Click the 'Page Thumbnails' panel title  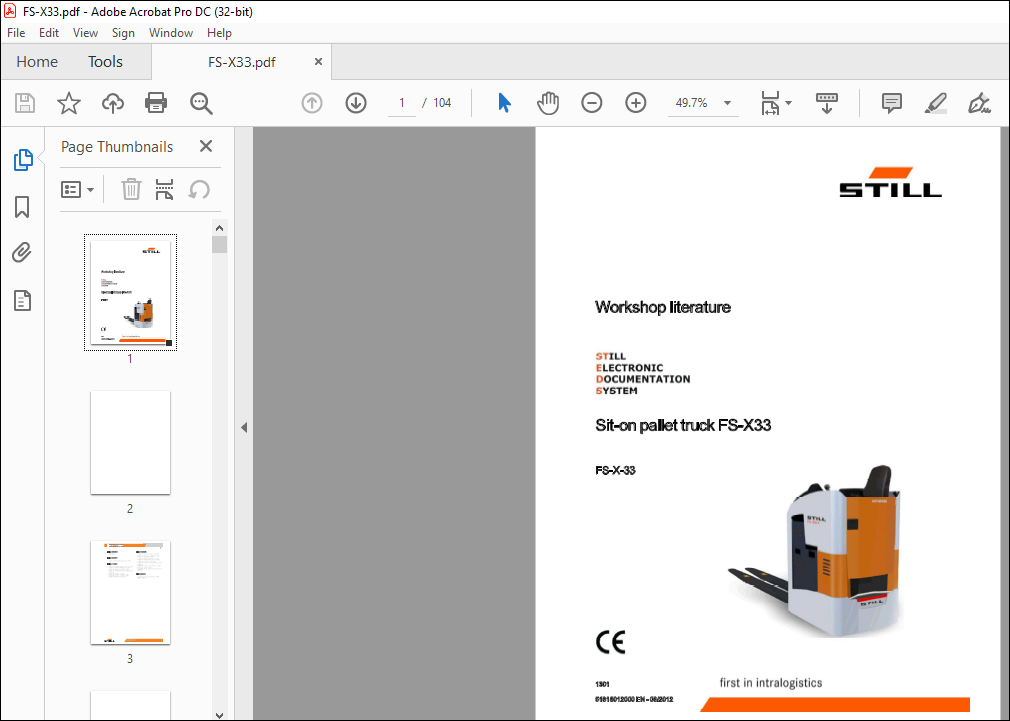[117, 147]
